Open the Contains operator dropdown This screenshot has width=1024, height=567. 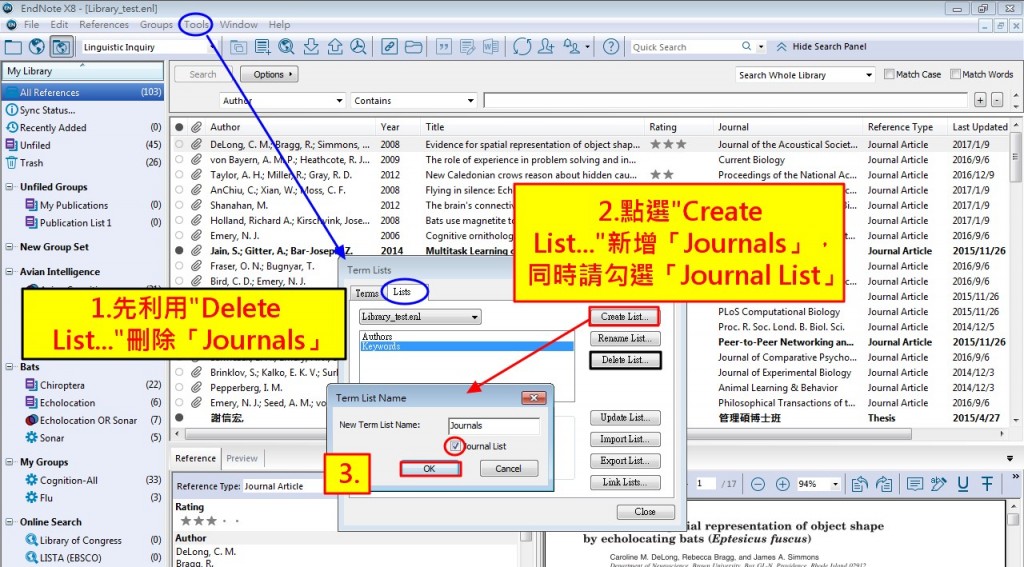click(x=413, y=101)
